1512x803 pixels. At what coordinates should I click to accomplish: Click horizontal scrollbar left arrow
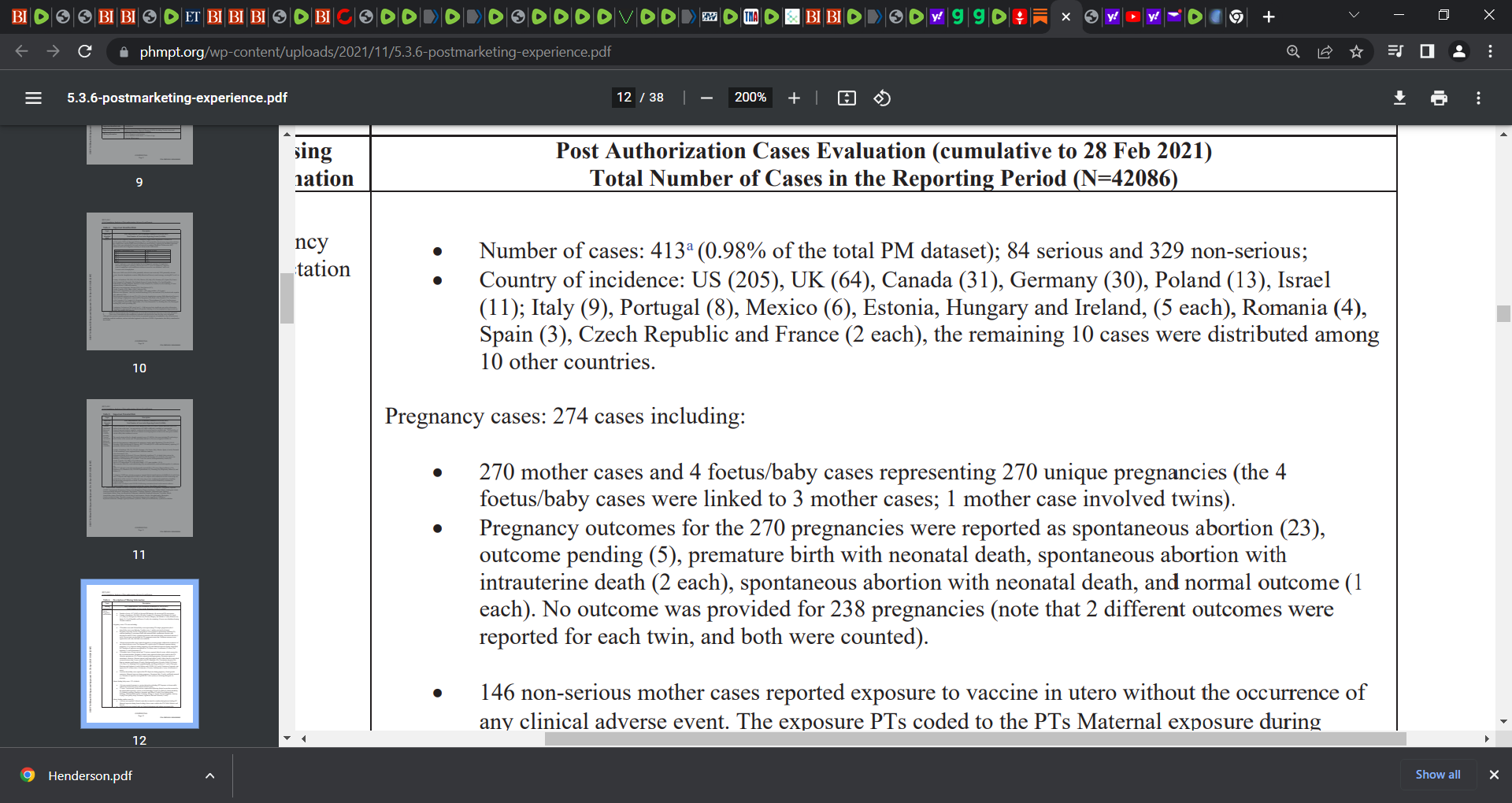(x=303, y=738)
